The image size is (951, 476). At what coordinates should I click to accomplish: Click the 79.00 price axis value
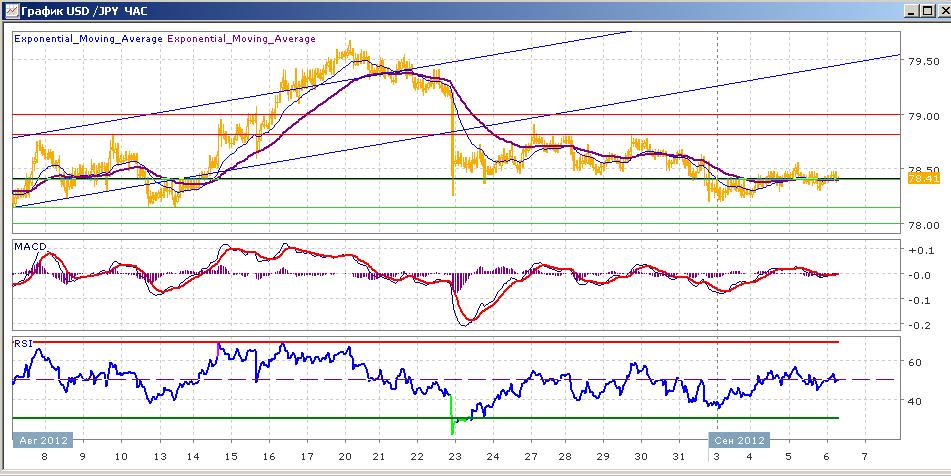[x=922, y=115]
